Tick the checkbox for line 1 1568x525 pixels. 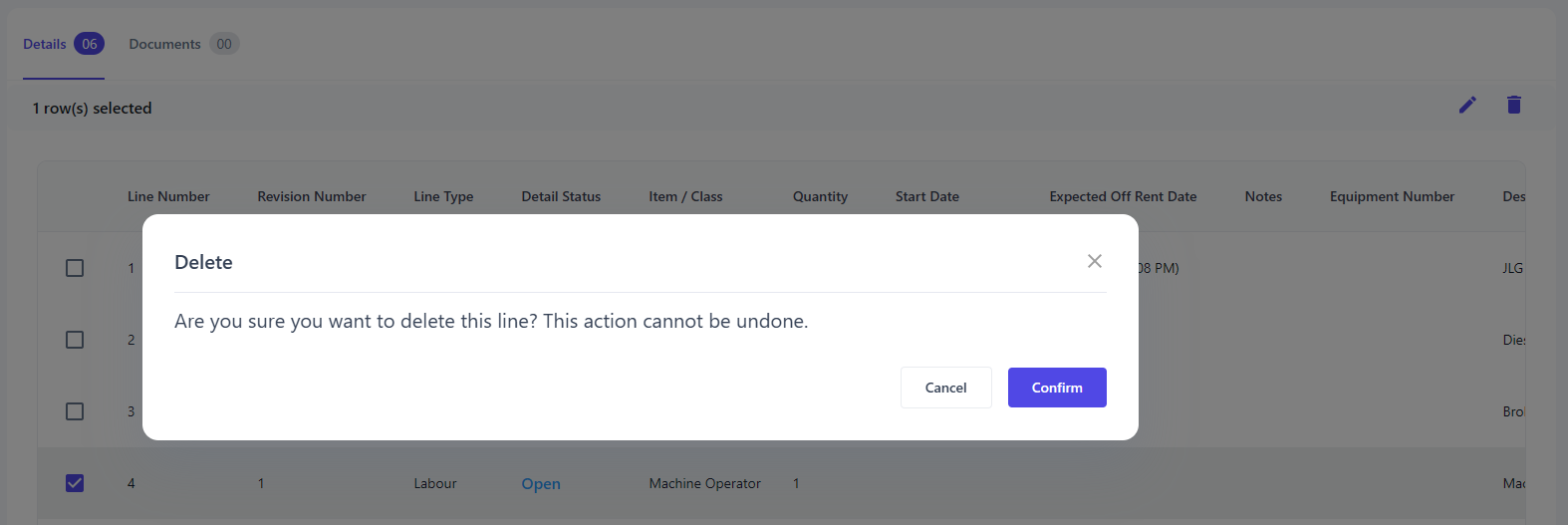pyautogui.click(x=75, y=268)
